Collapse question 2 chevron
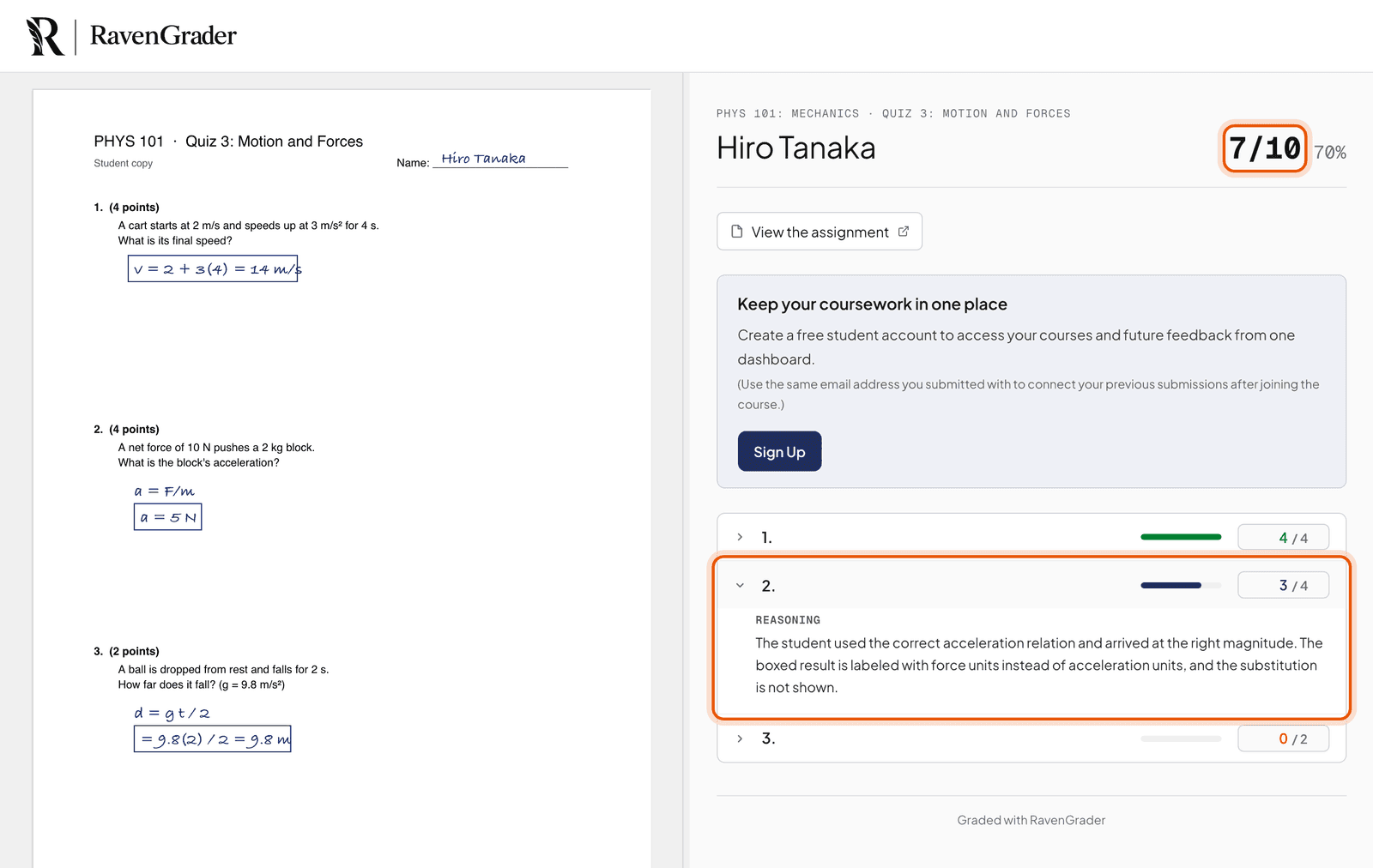The width and height of the screenshot is (1373, 868). (x=740, y=586)
